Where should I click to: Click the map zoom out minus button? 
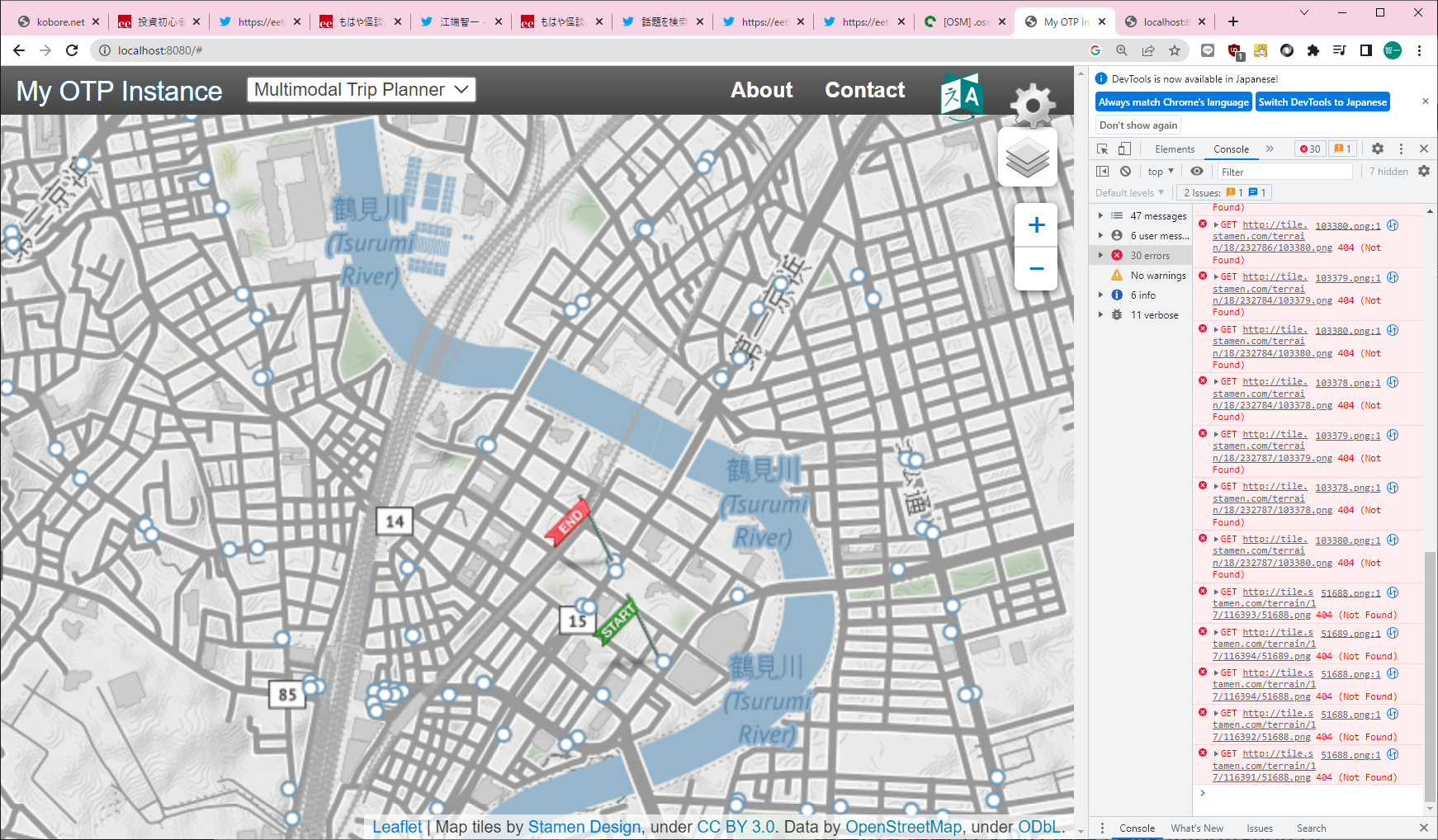(x=1036, y=269)
